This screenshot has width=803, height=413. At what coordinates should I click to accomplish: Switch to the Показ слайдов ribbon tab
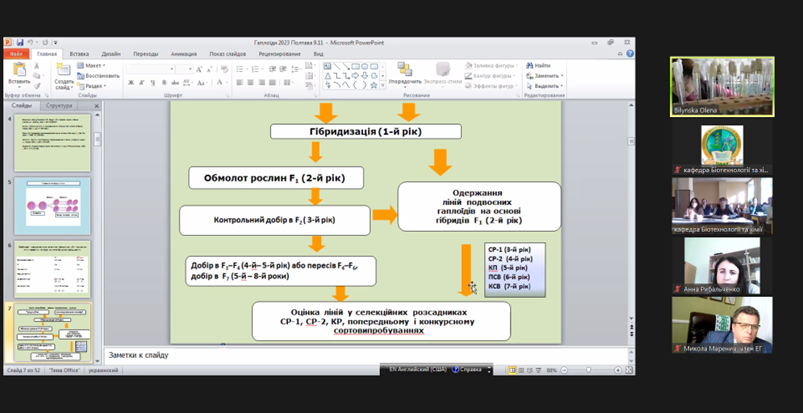[227, 54]
